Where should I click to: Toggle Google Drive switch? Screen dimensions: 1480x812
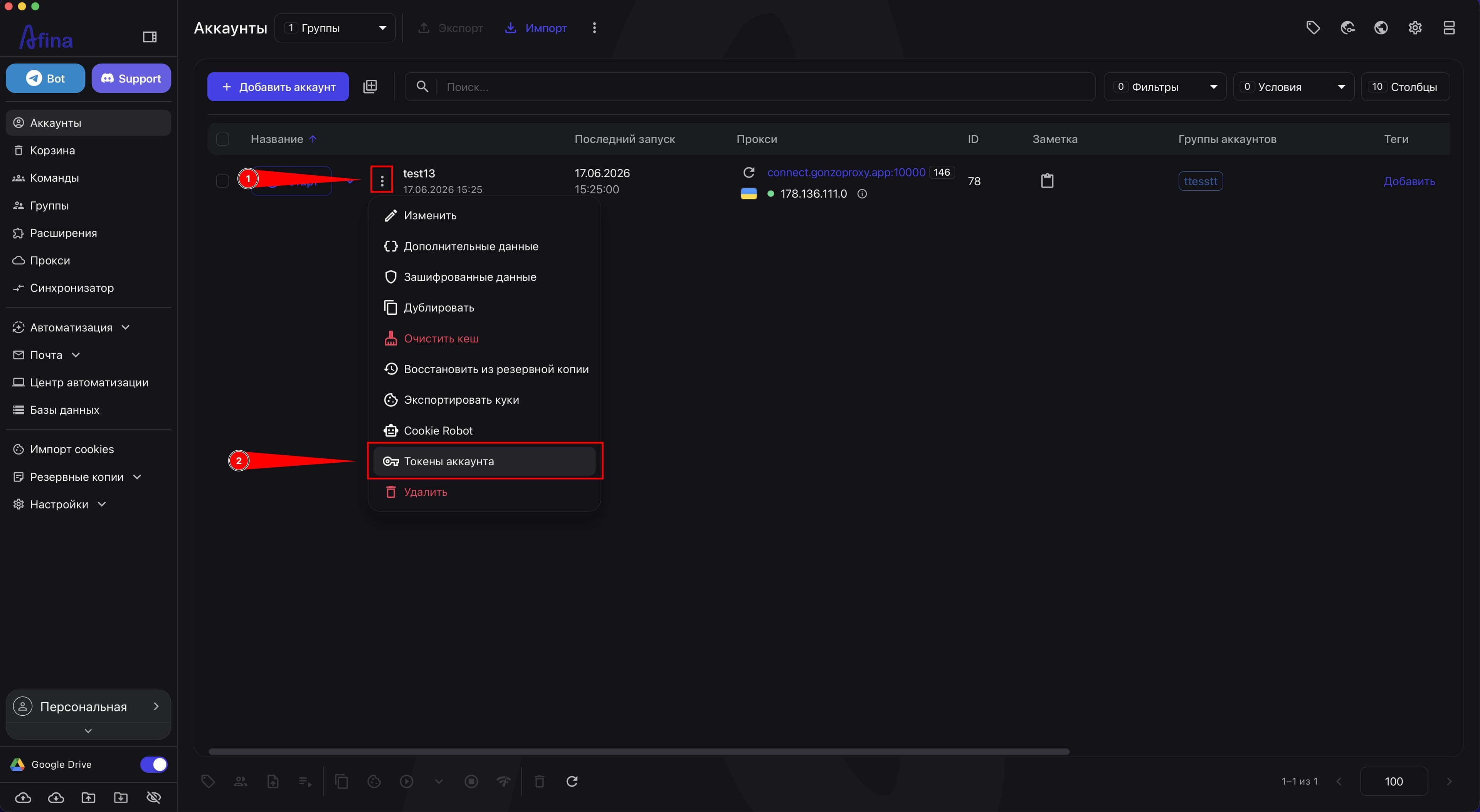click(153, 764)
